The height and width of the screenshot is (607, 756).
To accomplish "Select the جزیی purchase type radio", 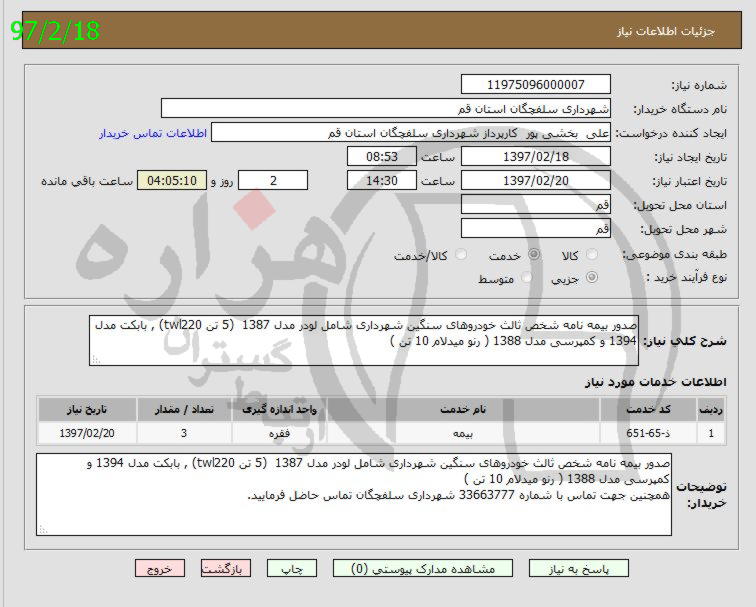I will tap(592, 277).
